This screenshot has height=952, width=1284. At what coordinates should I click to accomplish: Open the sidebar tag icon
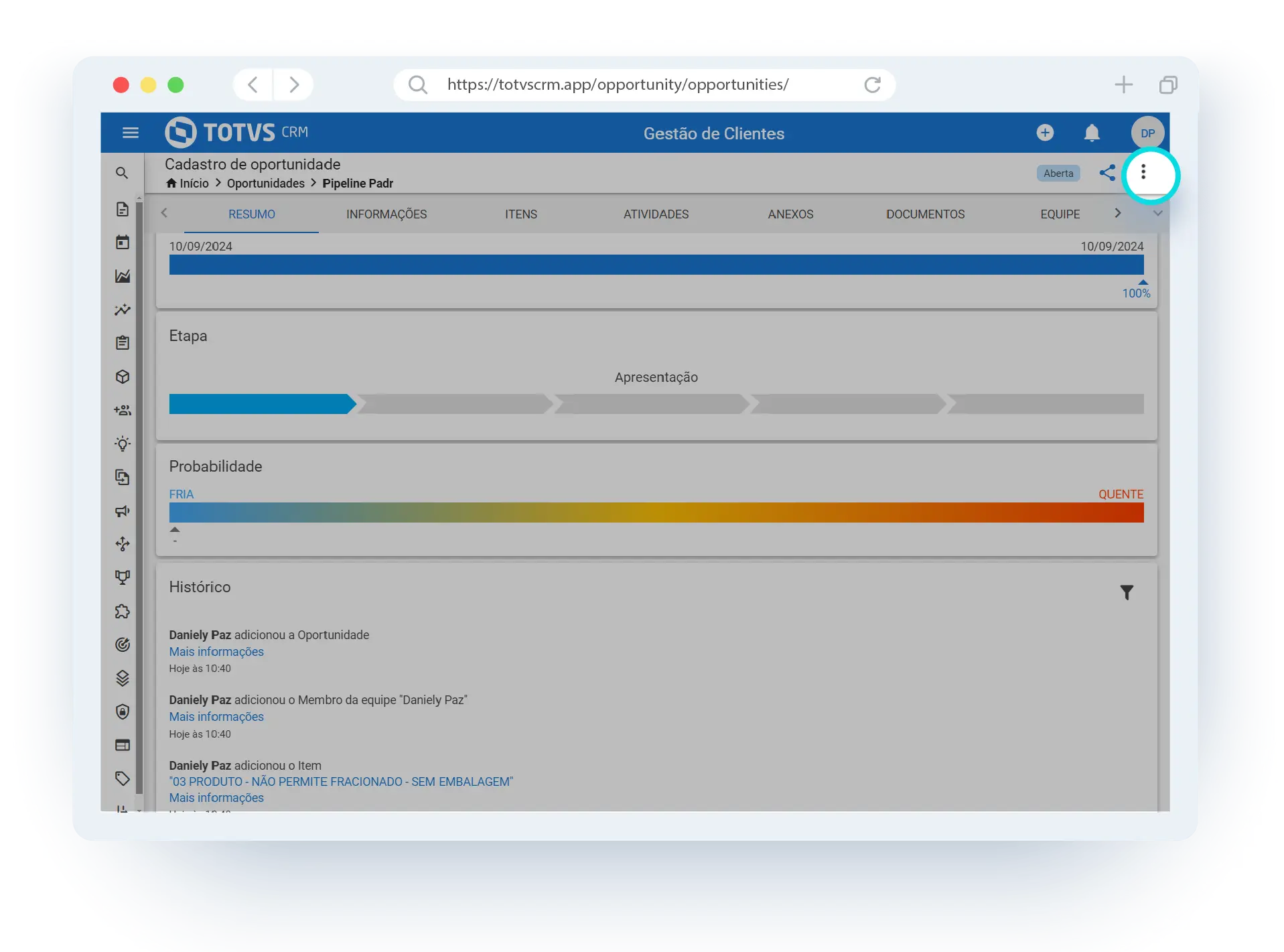coord(122,778)
